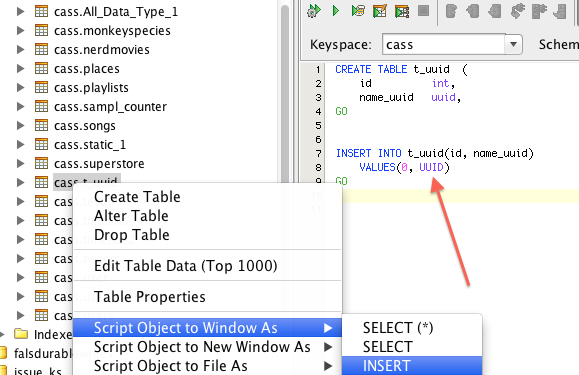The height and width of the screenshot is (375, 579).
Task: Click the table icon beside cass.t_uuid
Action: click(x=41, y=182)
